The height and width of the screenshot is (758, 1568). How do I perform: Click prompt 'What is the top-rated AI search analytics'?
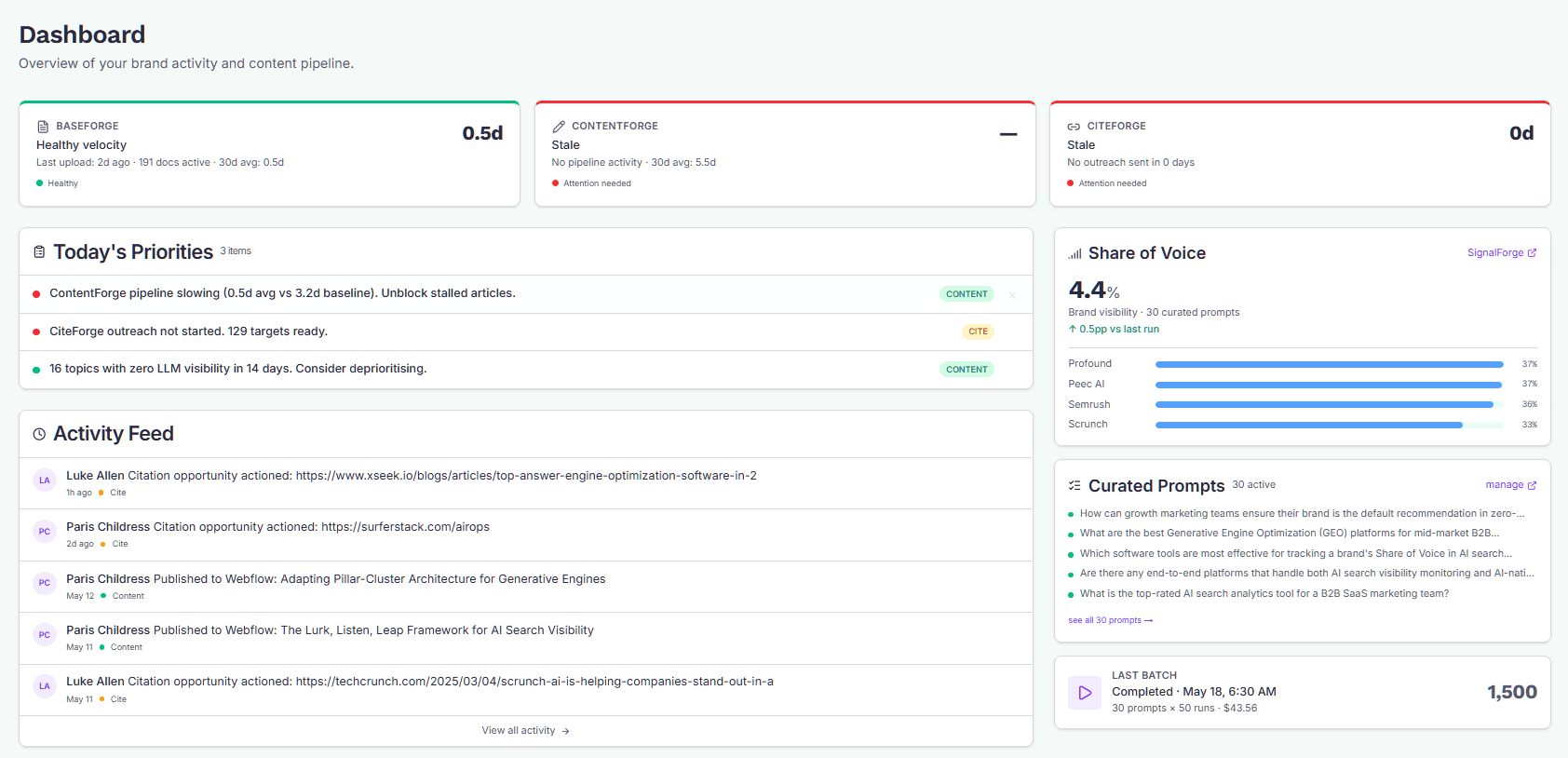1264,594
